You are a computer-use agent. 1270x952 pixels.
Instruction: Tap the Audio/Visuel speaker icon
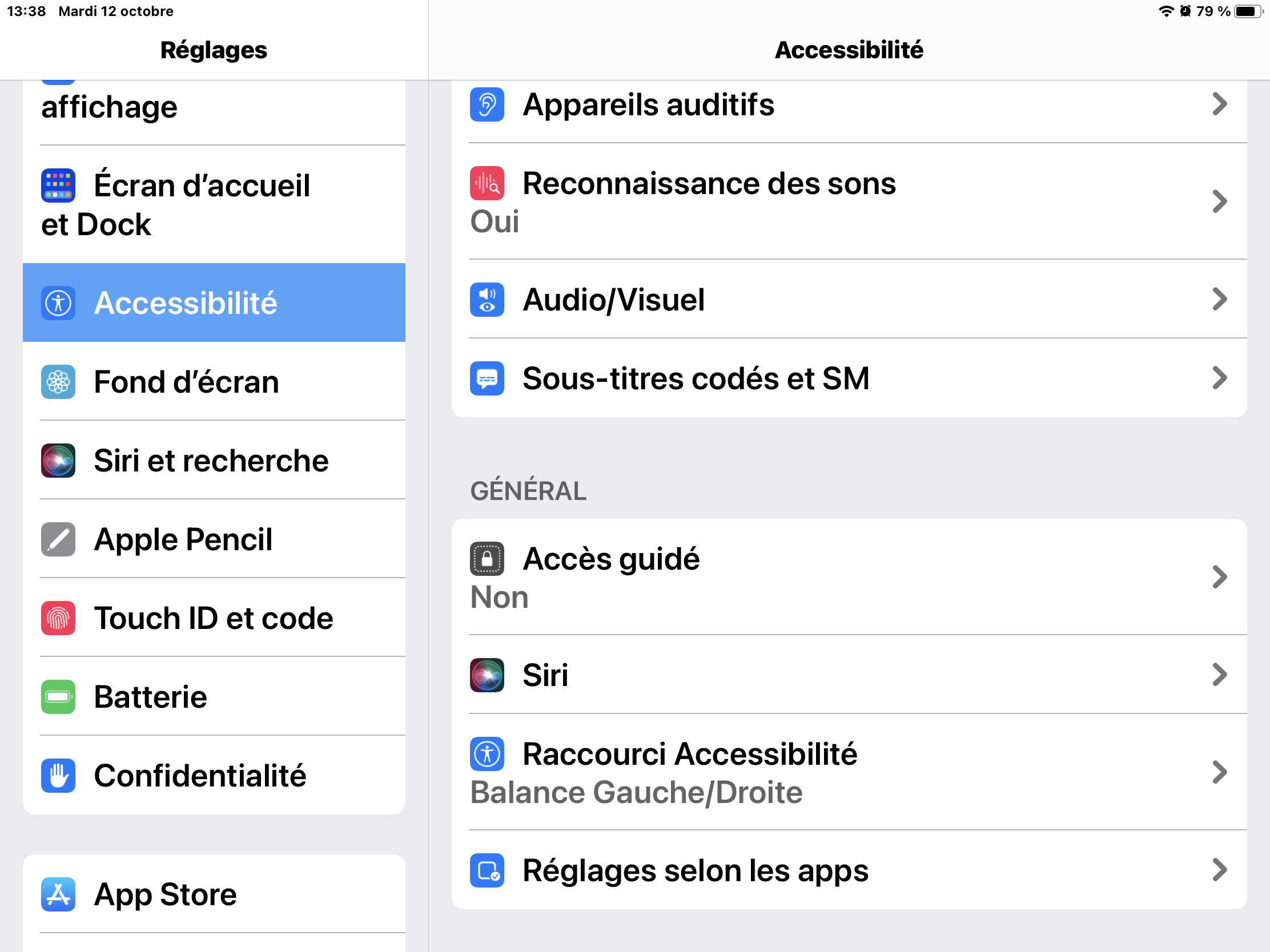coord(487,300)
